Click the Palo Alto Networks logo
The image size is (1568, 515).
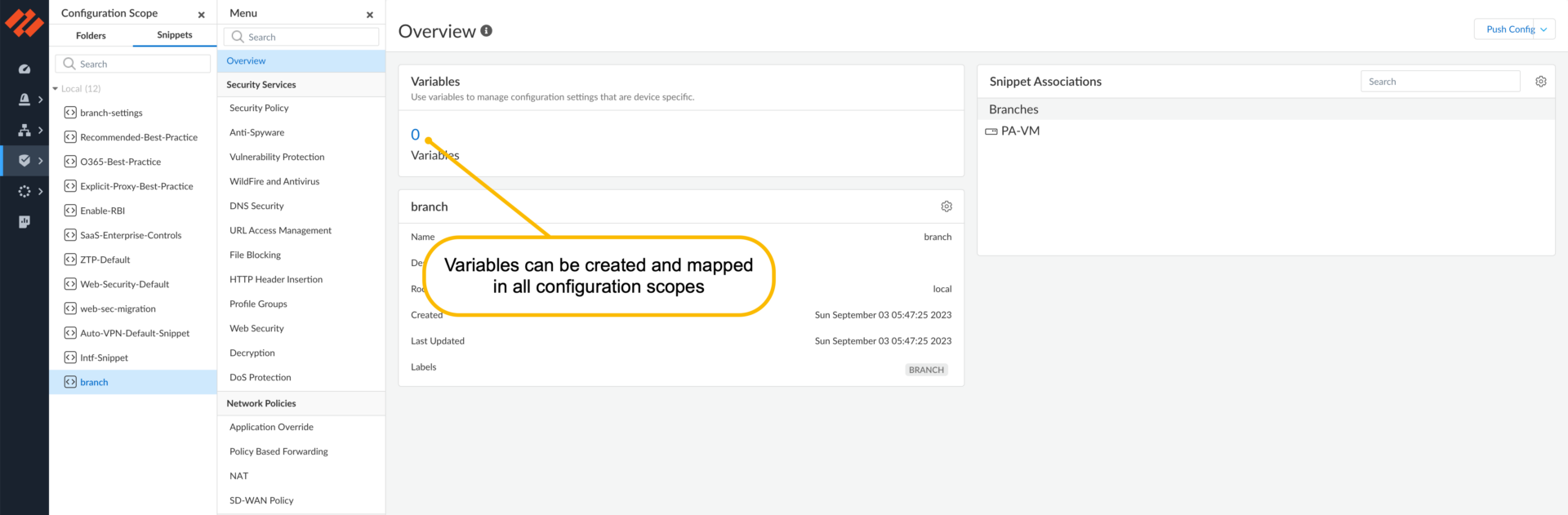tap(24, 23)
